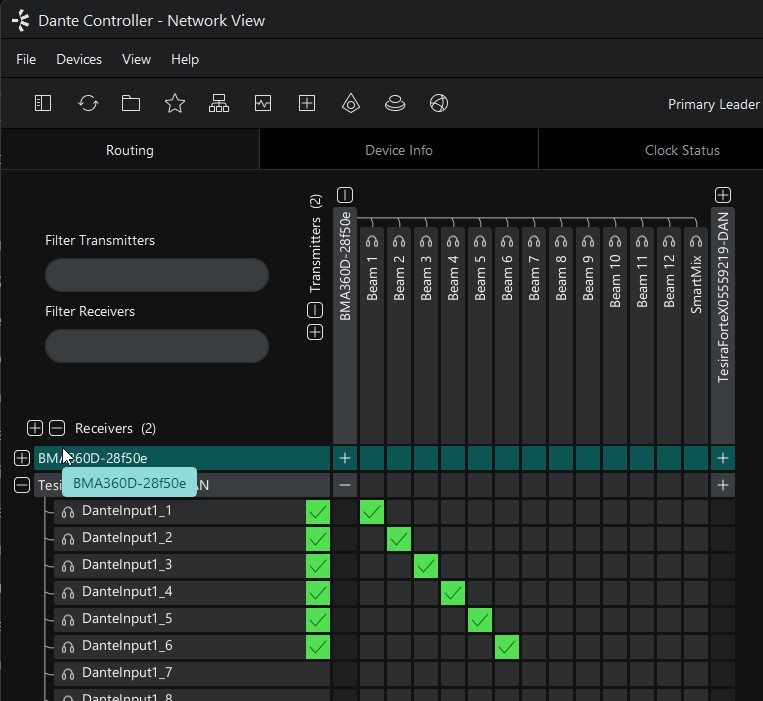Toggle subscription DanteInput1_1 to Beam 1
The width and height of the screenshot is (763, 701).
tap(372, 512)
